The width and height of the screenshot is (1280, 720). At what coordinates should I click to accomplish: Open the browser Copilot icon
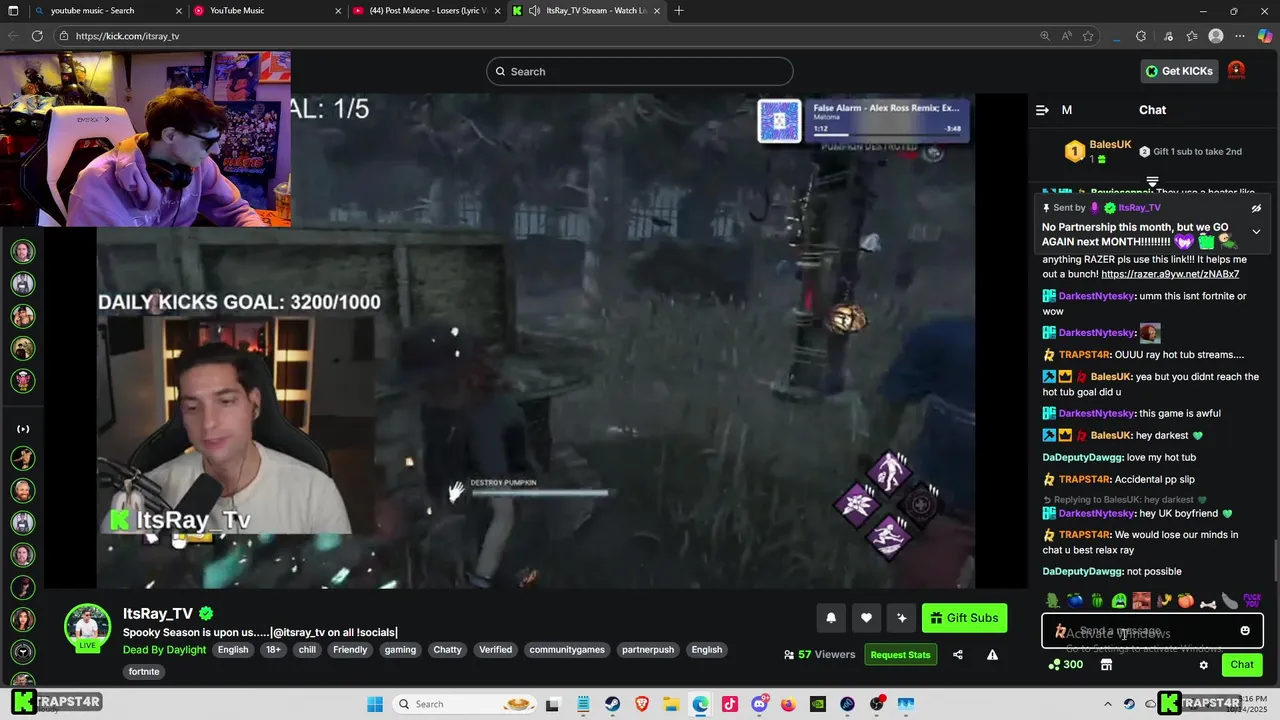pos(1265,36)
